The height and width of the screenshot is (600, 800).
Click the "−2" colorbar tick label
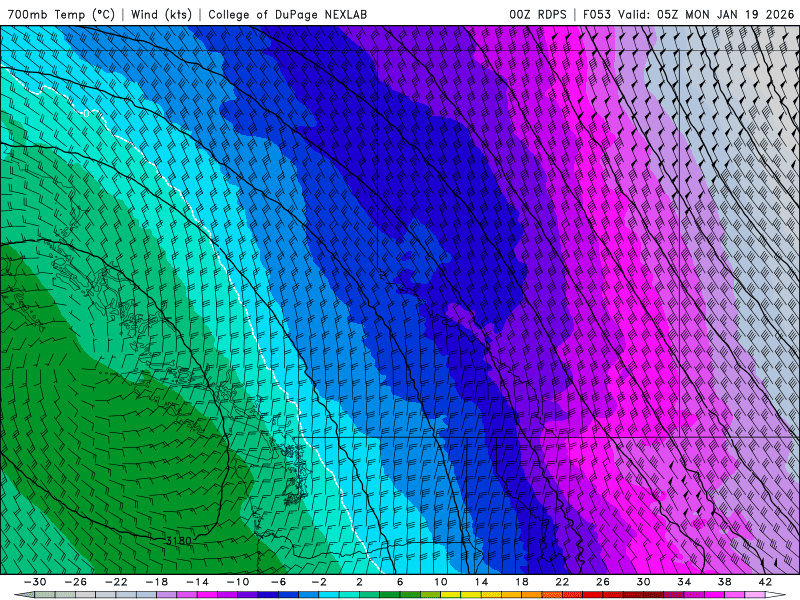[319, 582]
